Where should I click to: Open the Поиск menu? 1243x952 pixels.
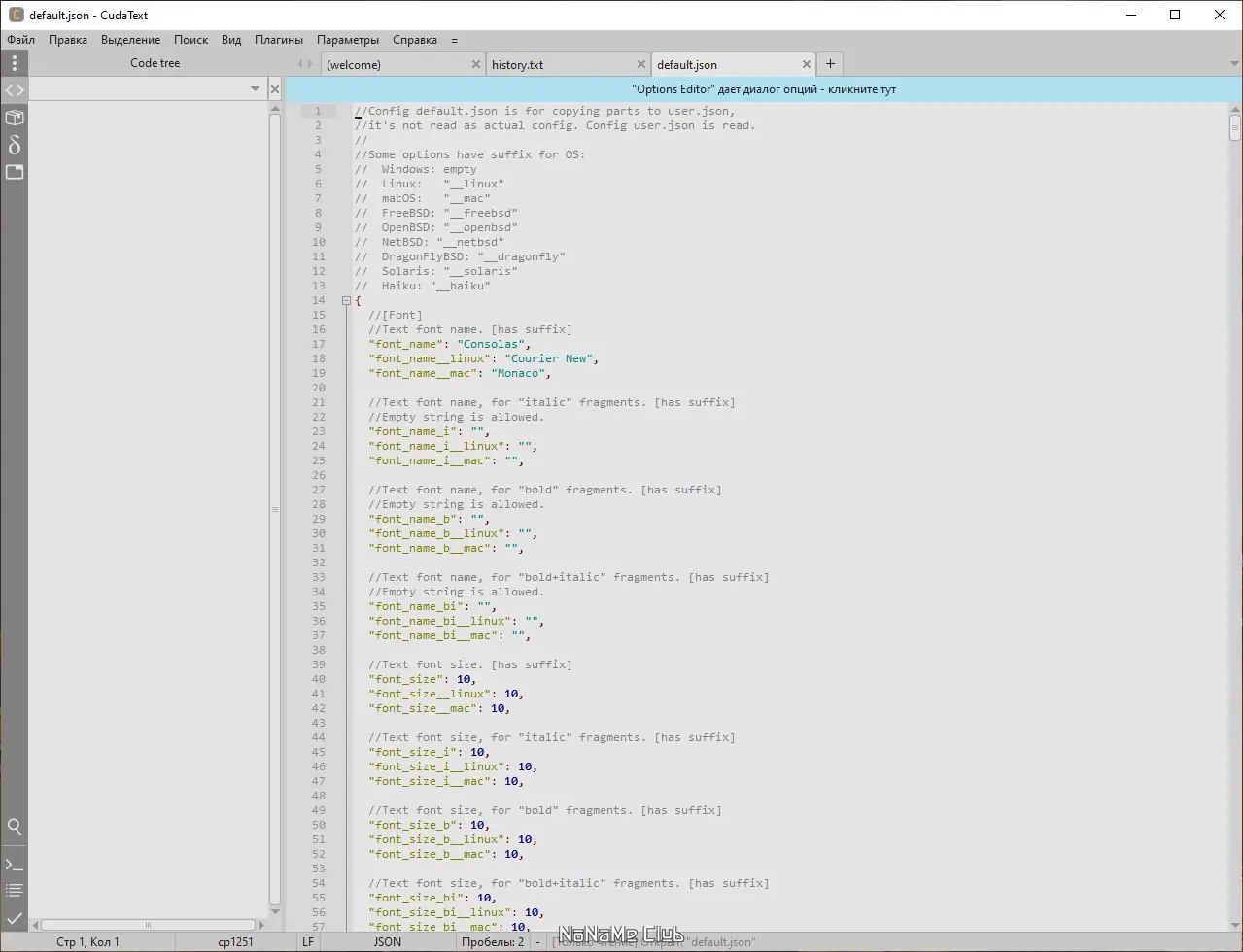(x=190, y=40)
